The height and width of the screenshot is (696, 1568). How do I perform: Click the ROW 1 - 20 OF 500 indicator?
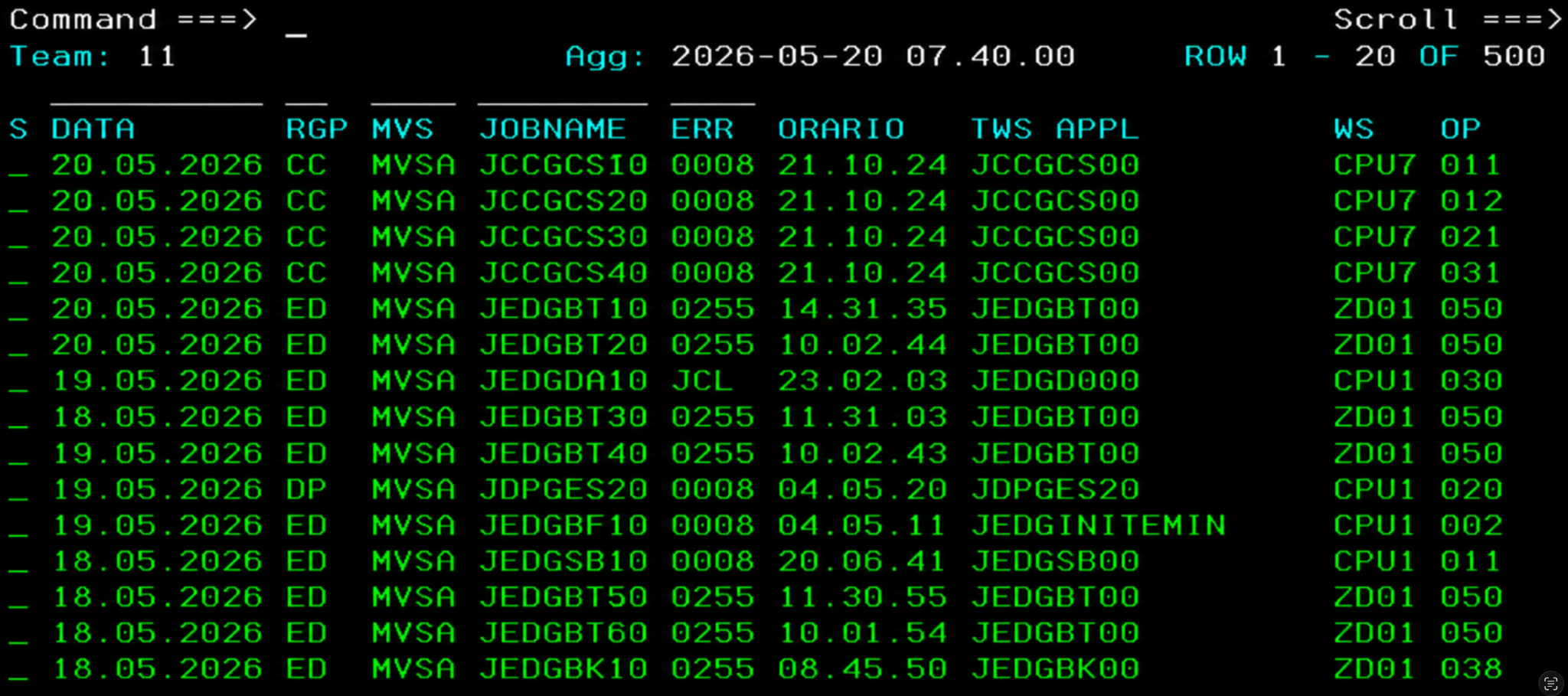coord(1364,57)
